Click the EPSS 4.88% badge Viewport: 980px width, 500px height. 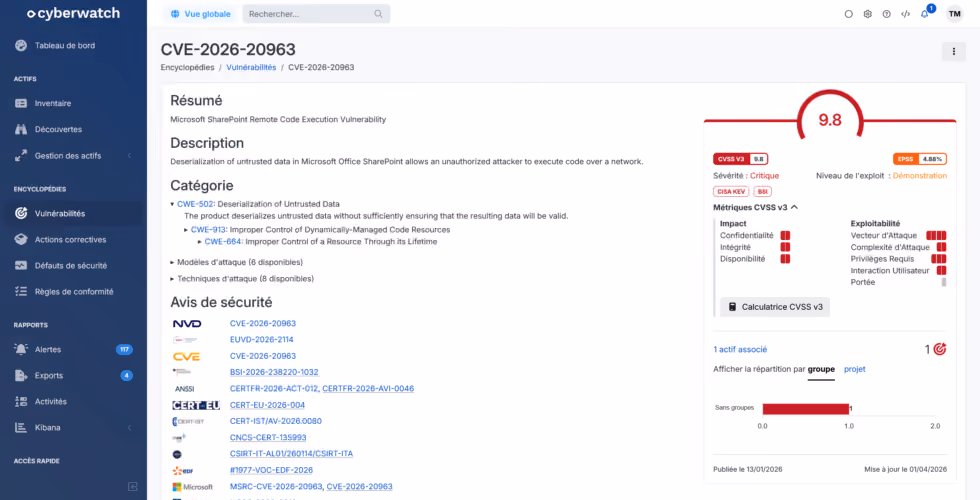click(x=920, y=159)
